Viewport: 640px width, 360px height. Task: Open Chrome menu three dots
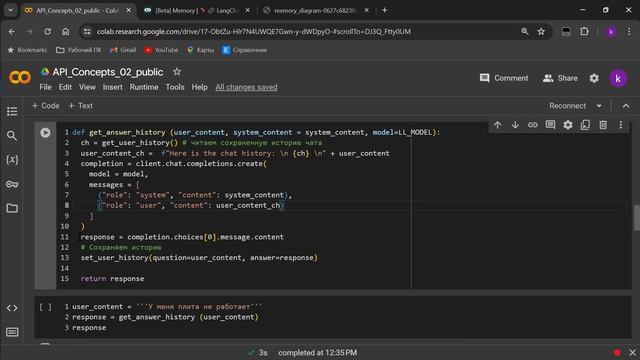tap(629, 31)
